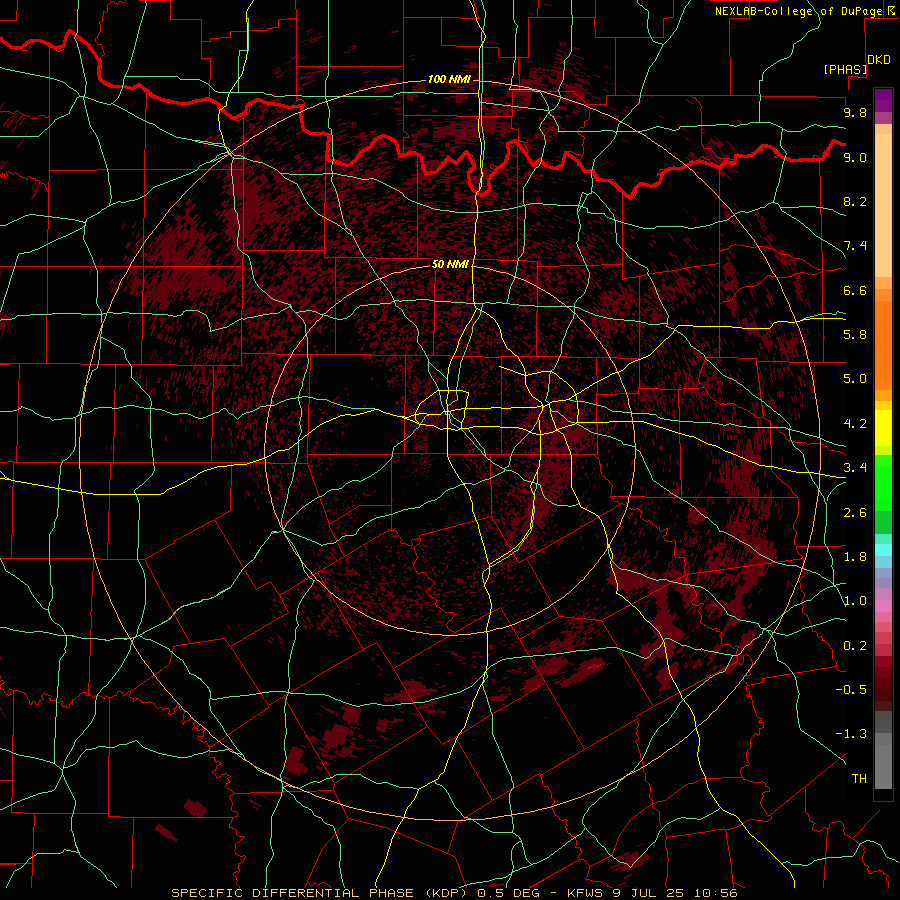Click the -0.5 scale value
900x900 pixels.
pos(851,690)
